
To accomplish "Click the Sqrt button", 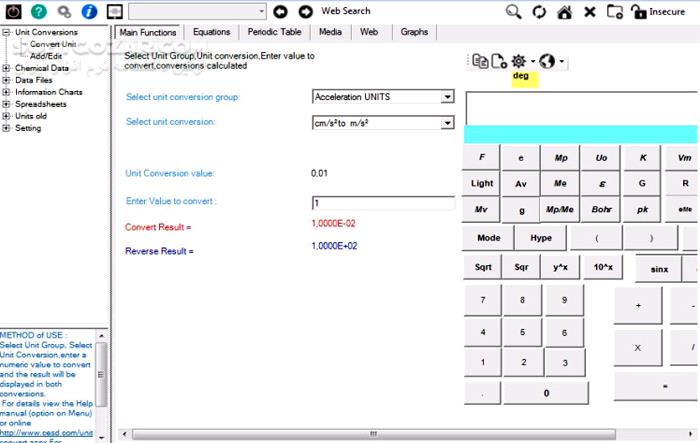I will [x=483, y=267].
